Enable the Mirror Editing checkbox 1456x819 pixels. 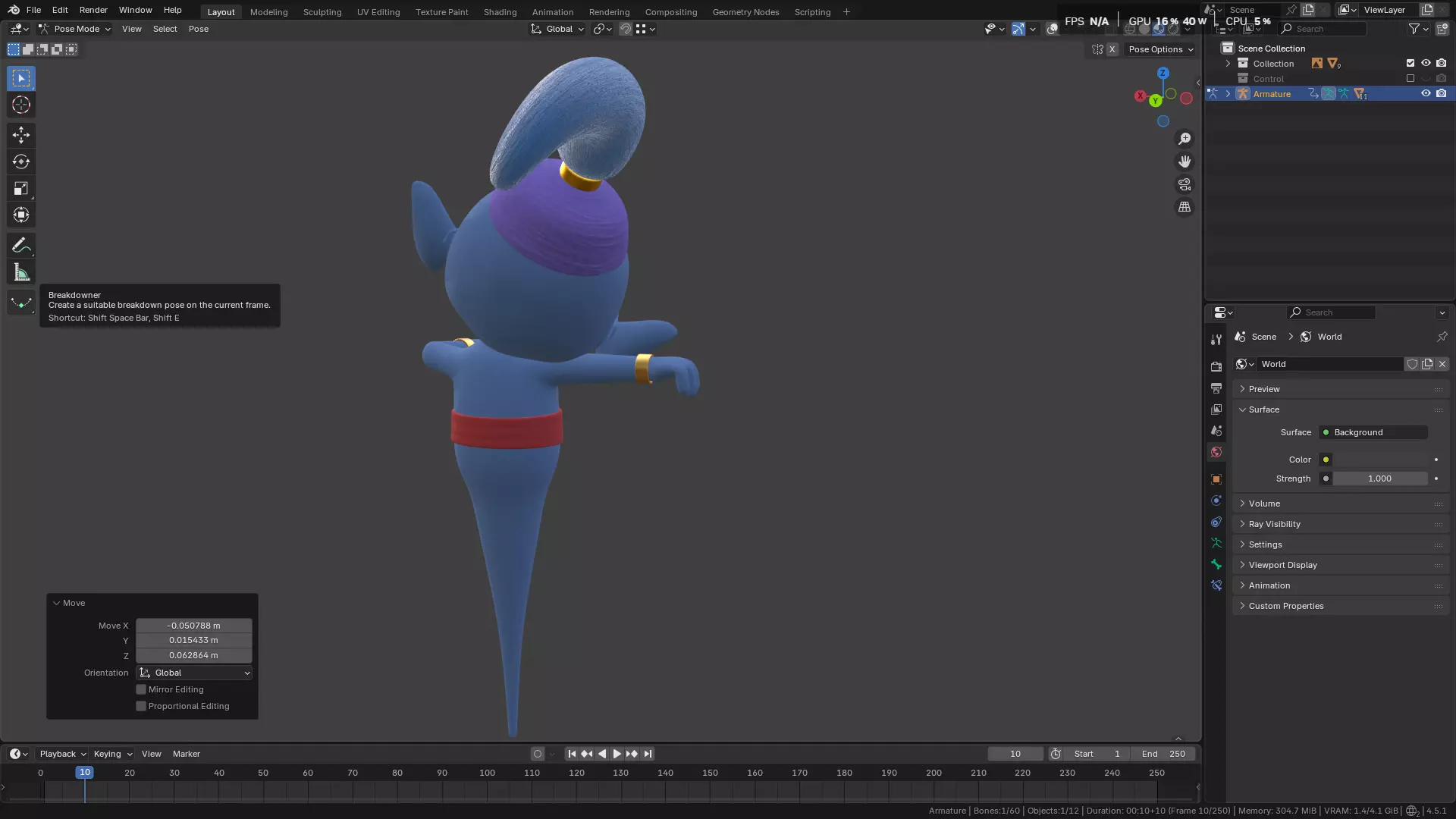pos(141,689)
